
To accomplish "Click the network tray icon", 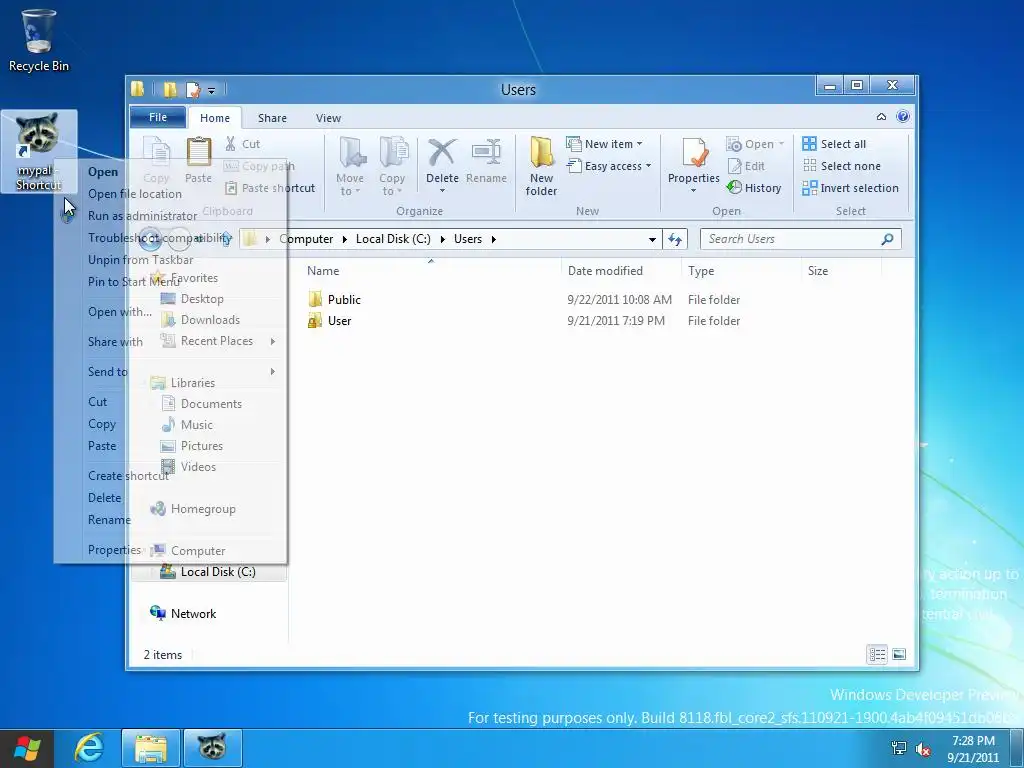I will pyautogui.click(x=899, y=749).
